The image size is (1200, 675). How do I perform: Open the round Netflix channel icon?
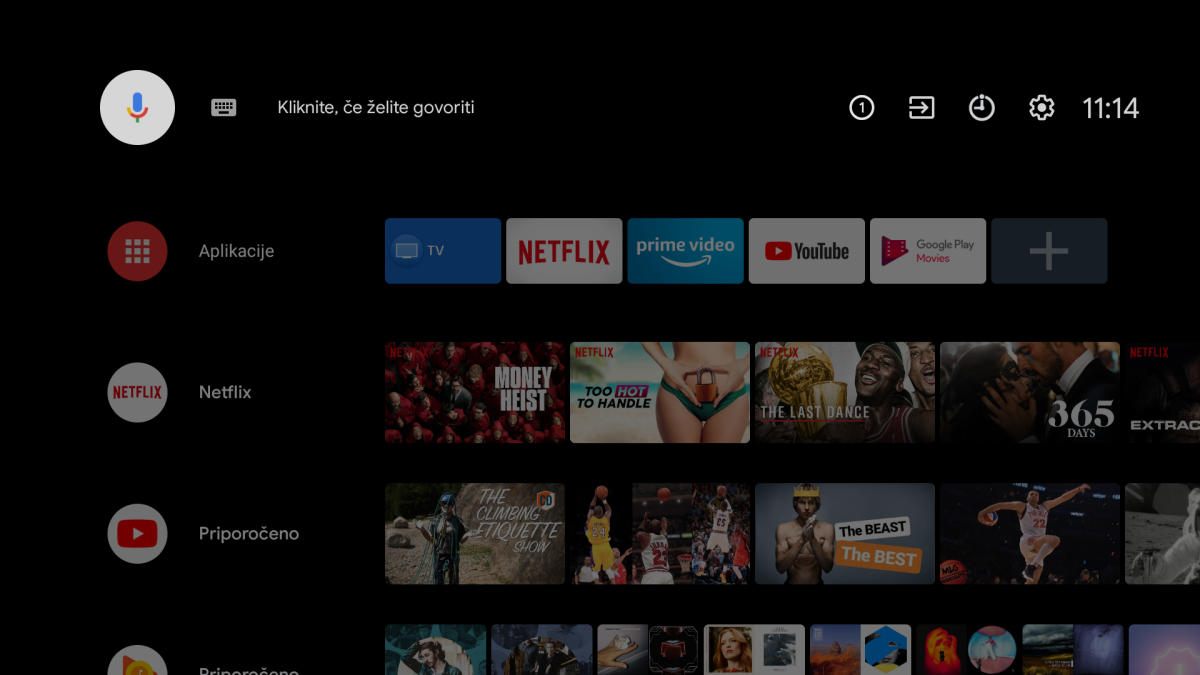(x=137, y=392)
